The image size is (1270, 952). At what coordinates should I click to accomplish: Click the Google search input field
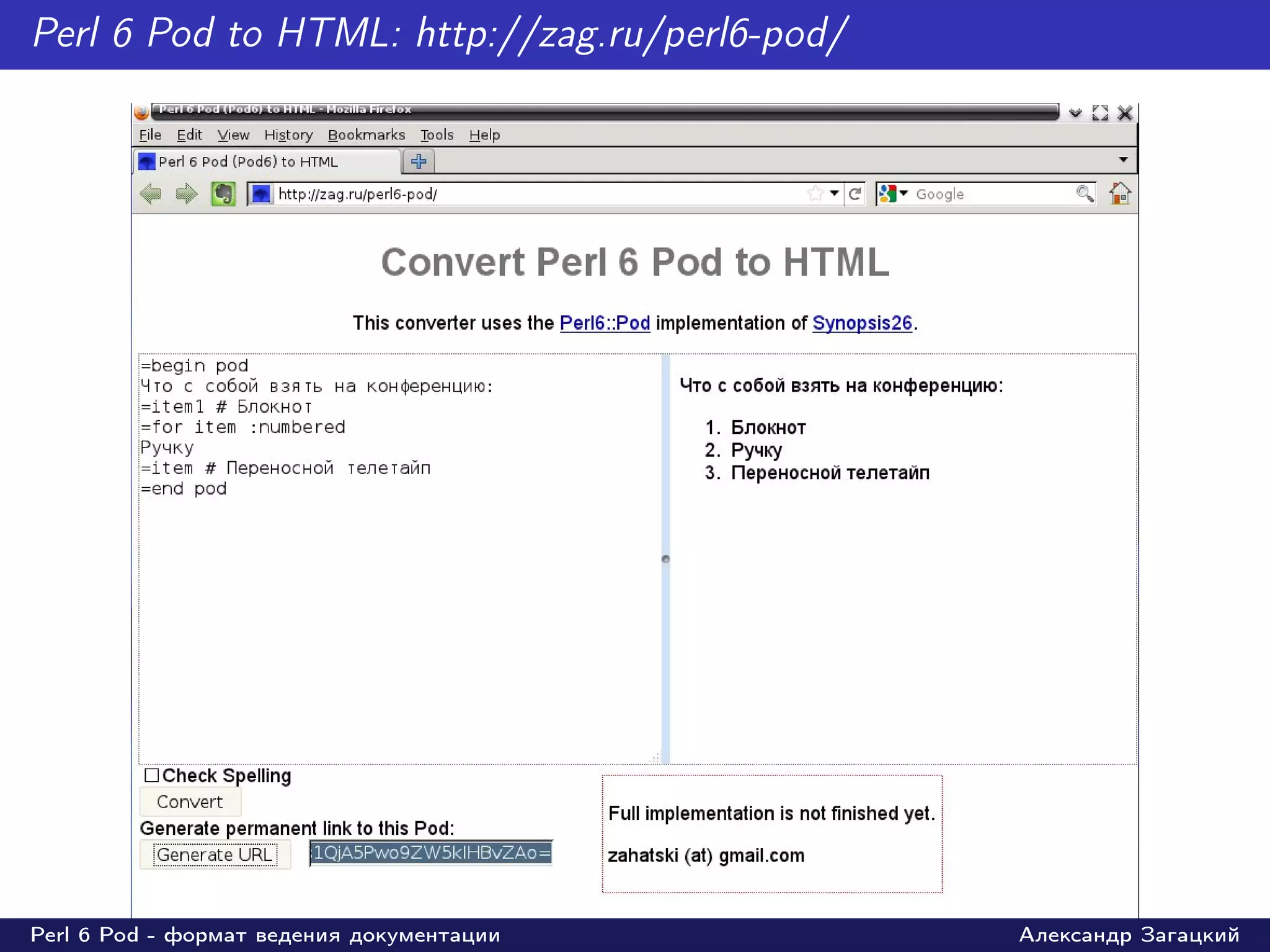992,194
